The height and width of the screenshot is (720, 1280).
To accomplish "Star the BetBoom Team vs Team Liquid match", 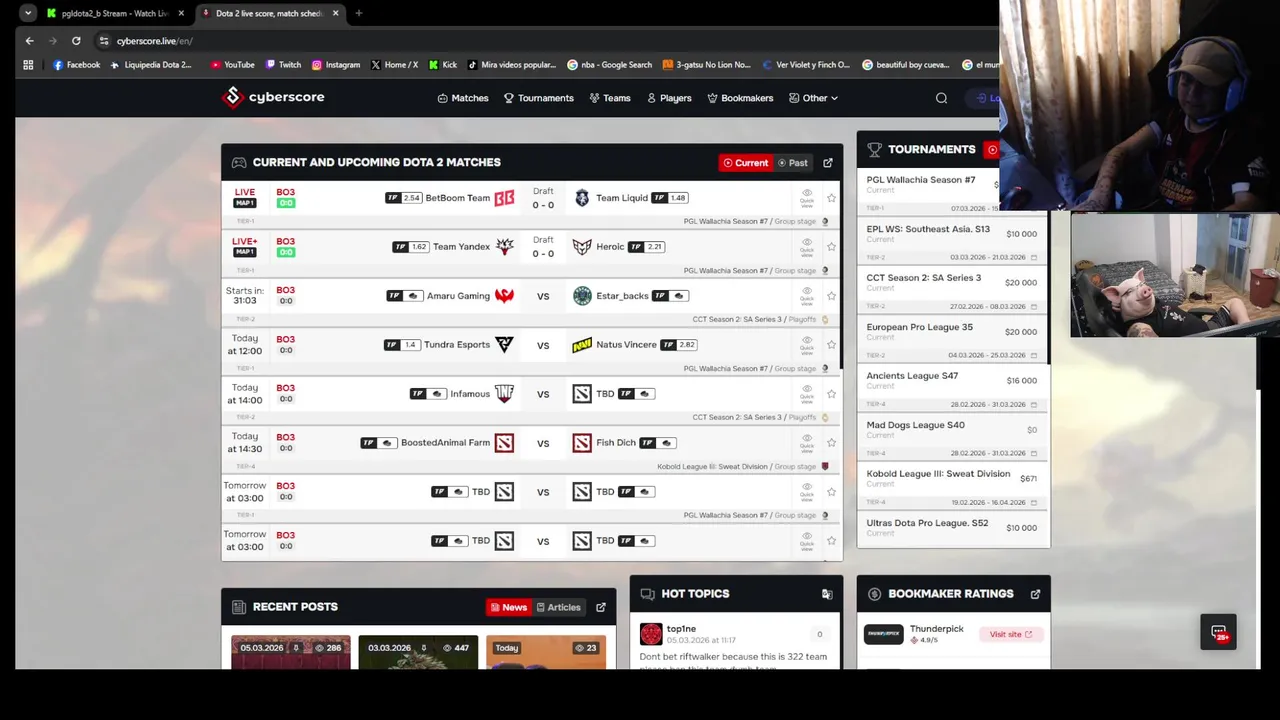I will tap(831, 198).
